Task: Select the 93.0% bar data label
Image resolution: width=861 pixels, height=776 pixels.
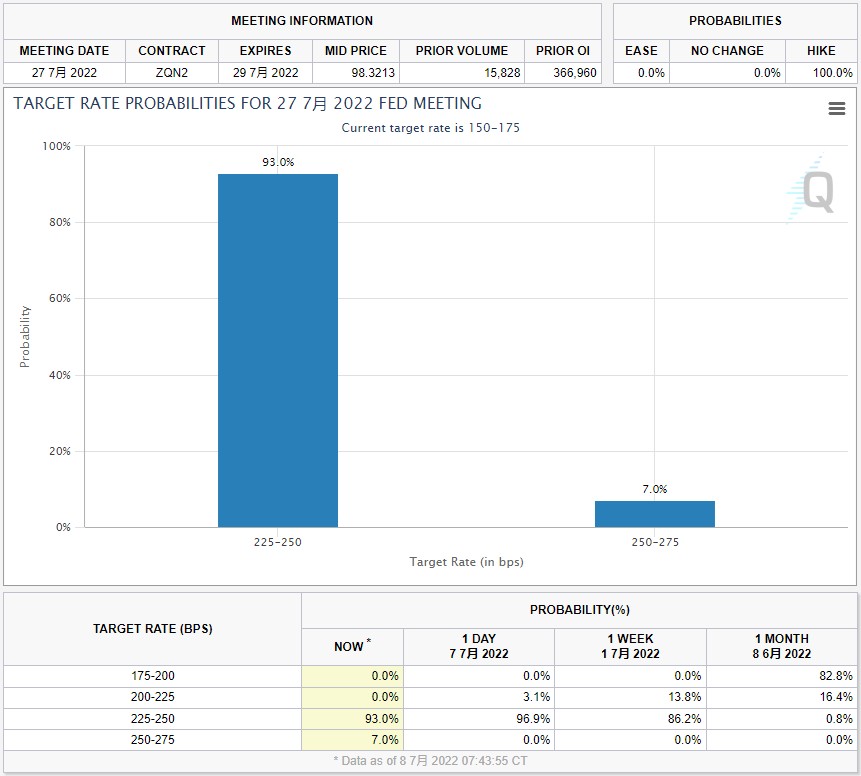Action: click(x=278, y=162)
